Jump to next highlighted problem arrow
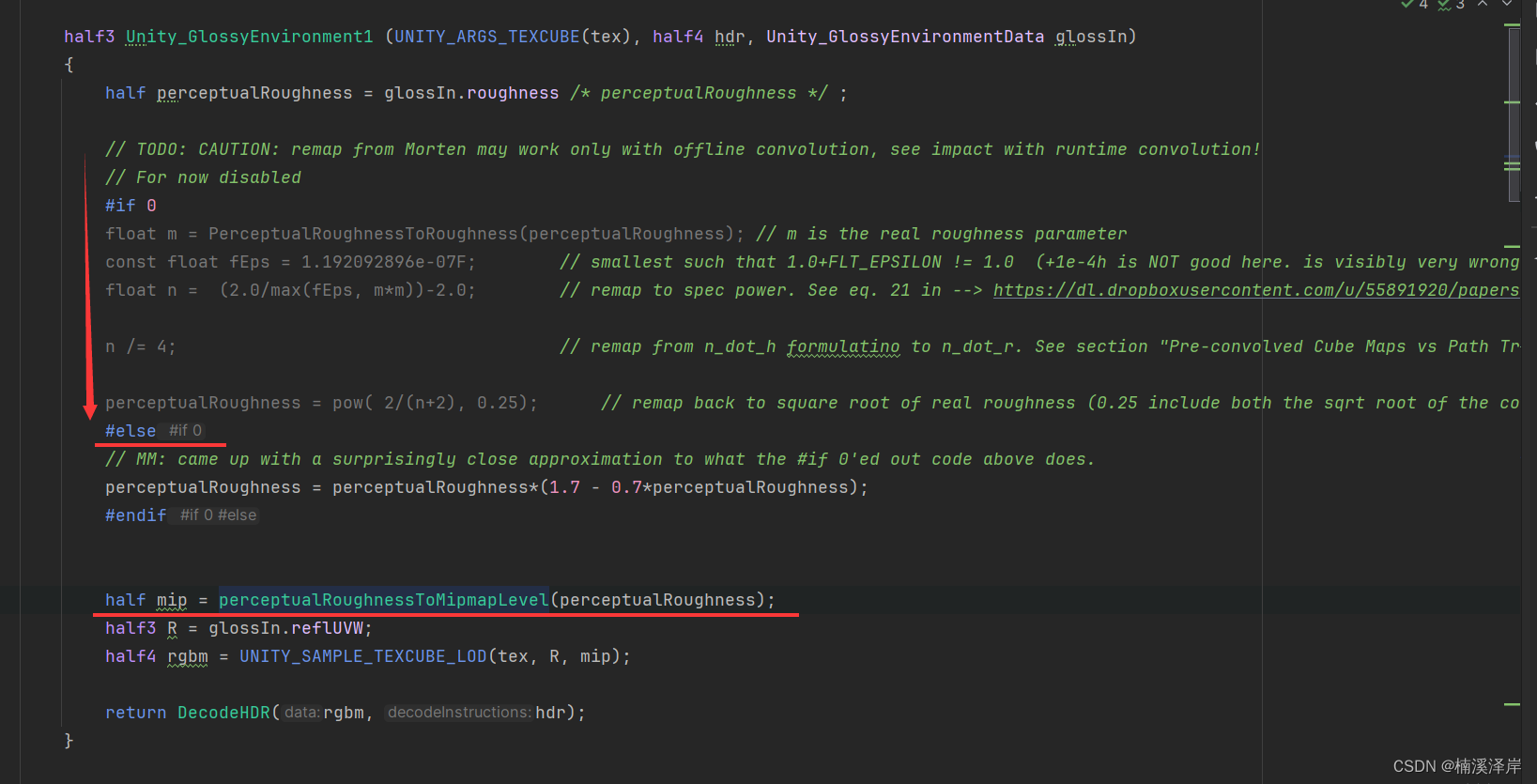1537x784 pixels. click(1507, 4)
